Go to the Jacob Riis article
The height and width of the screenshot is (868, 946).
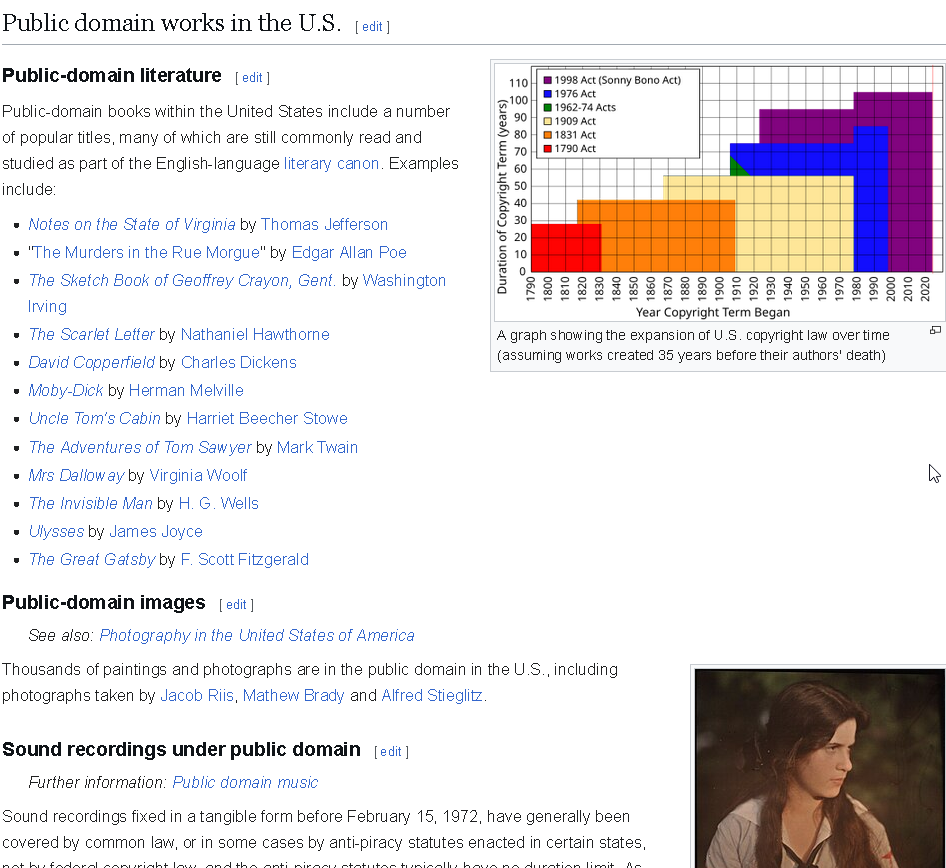click(197, 695)
